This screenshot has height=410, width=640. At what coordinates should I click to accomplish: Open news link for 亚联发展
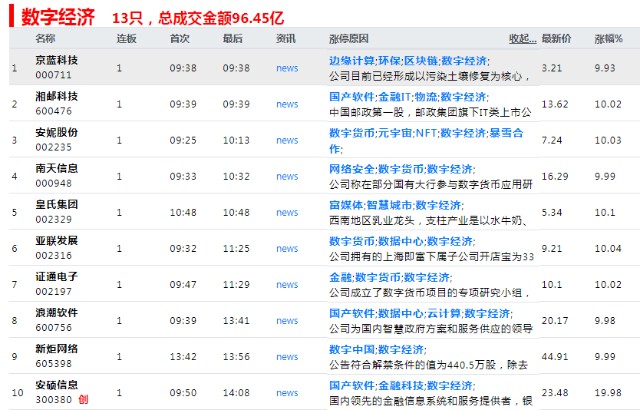coord(287,248)
